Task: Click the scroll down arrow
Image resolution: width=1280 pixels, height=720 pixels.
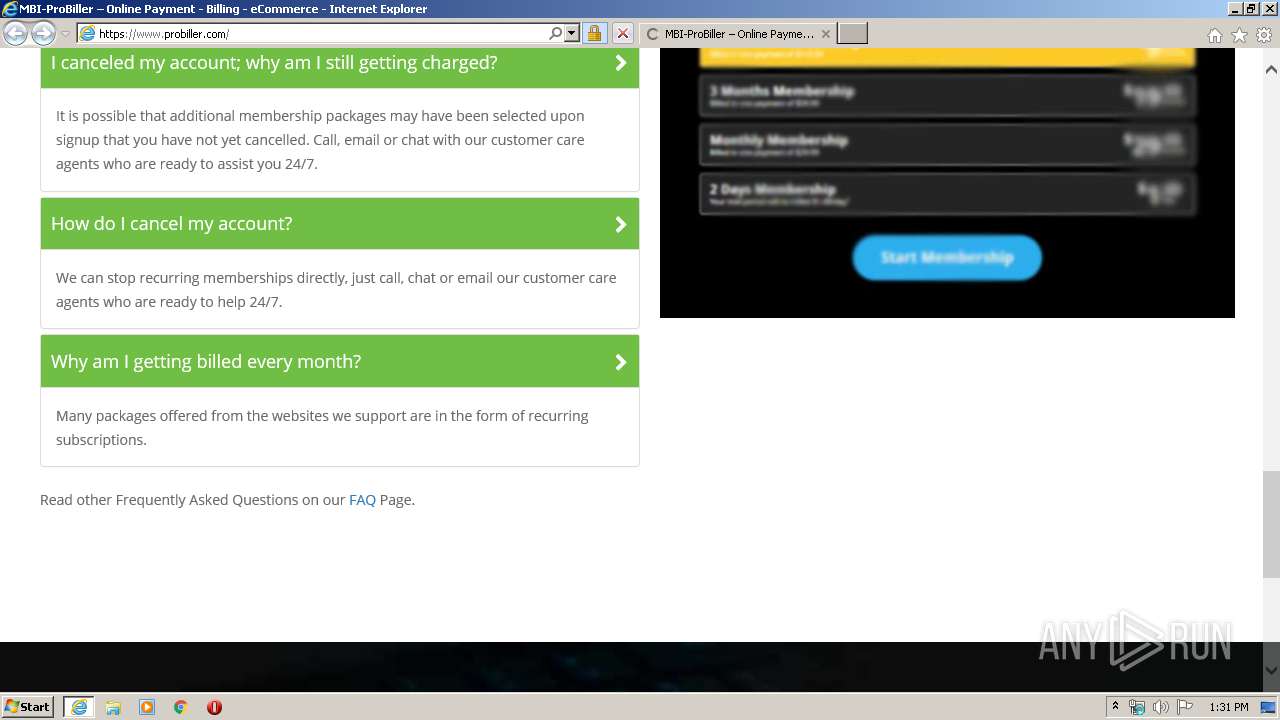Action: coord(1271,671)
